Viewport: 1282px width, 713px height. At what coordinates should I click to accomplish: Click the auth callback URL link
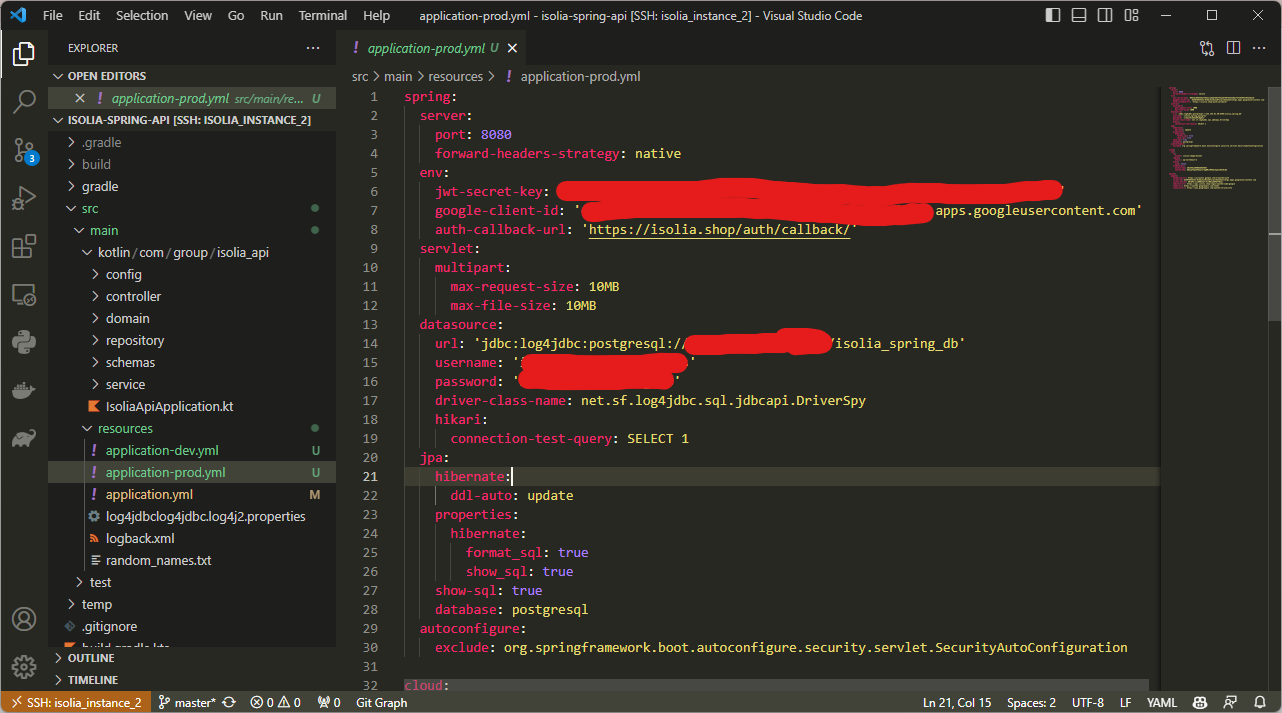point(720,229)
